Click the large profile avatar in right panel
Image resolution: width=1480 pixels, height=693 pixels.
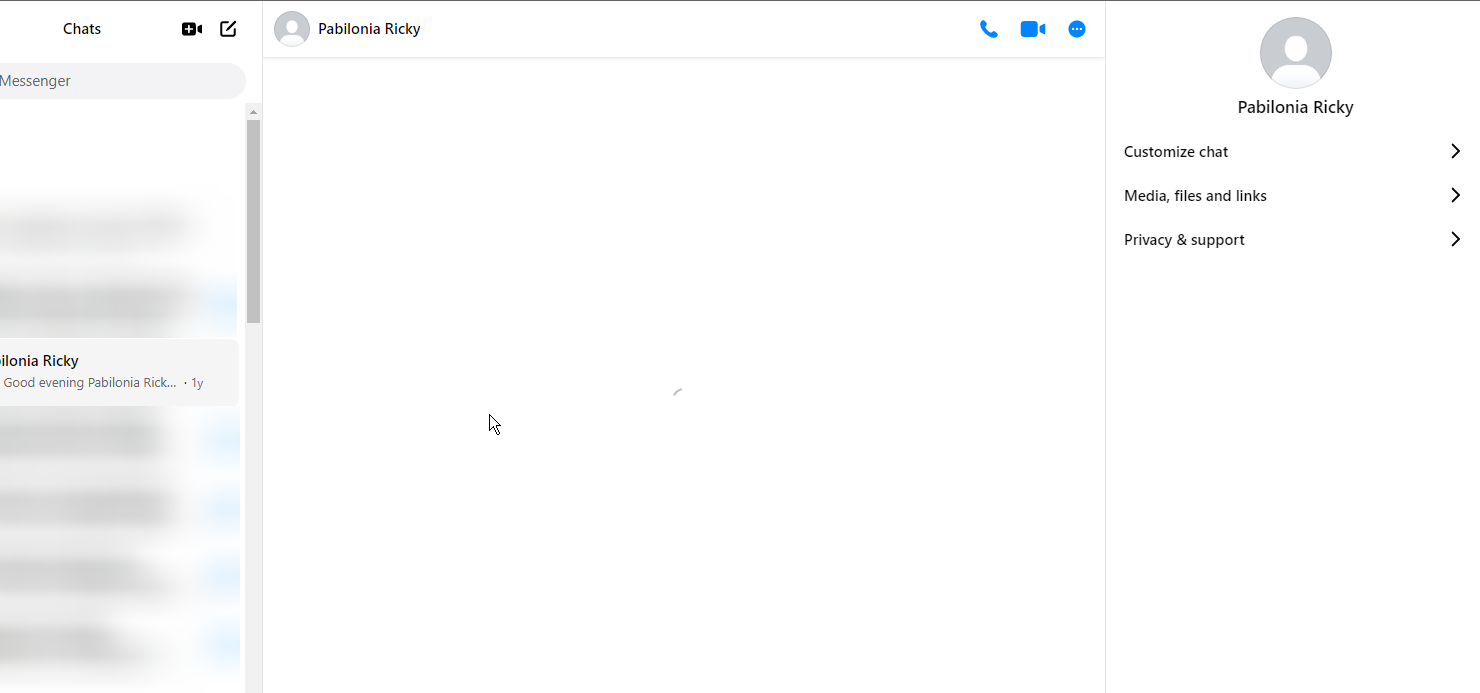[x=1295, y=53]
